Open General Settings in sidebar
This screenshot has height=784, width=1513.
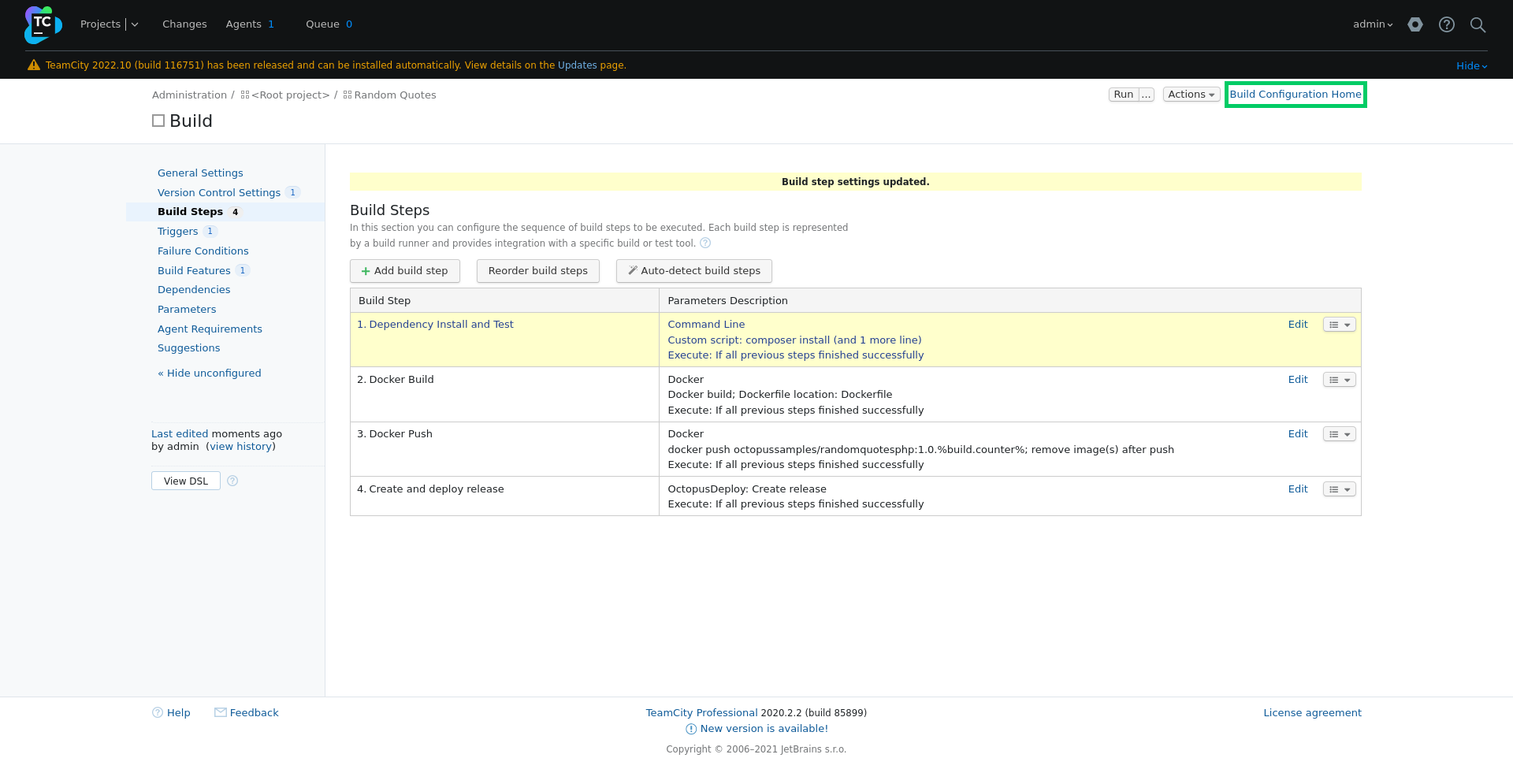pos(200,173)
